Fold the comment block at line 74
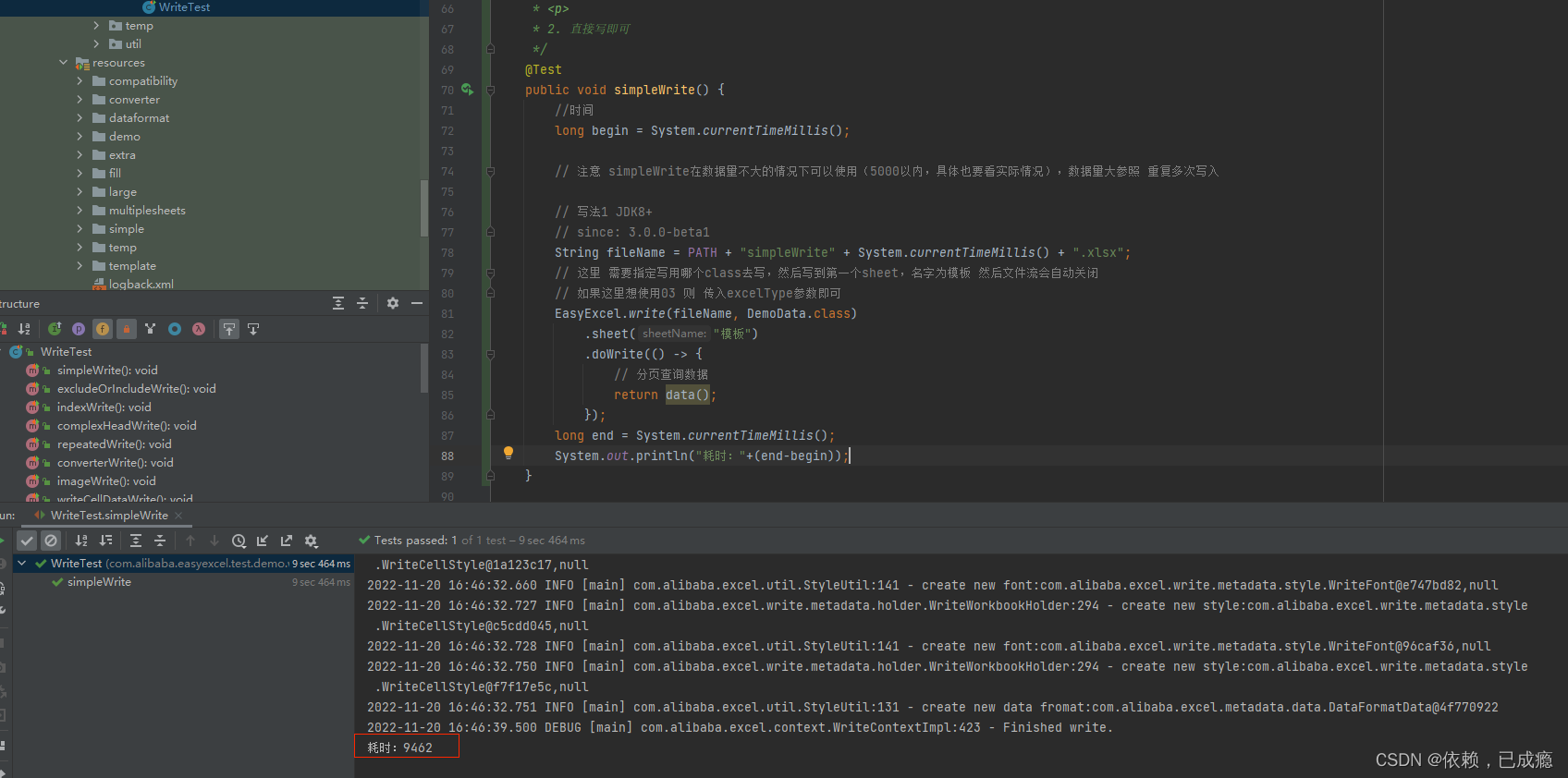1568x778 pixels. point(490,171)
